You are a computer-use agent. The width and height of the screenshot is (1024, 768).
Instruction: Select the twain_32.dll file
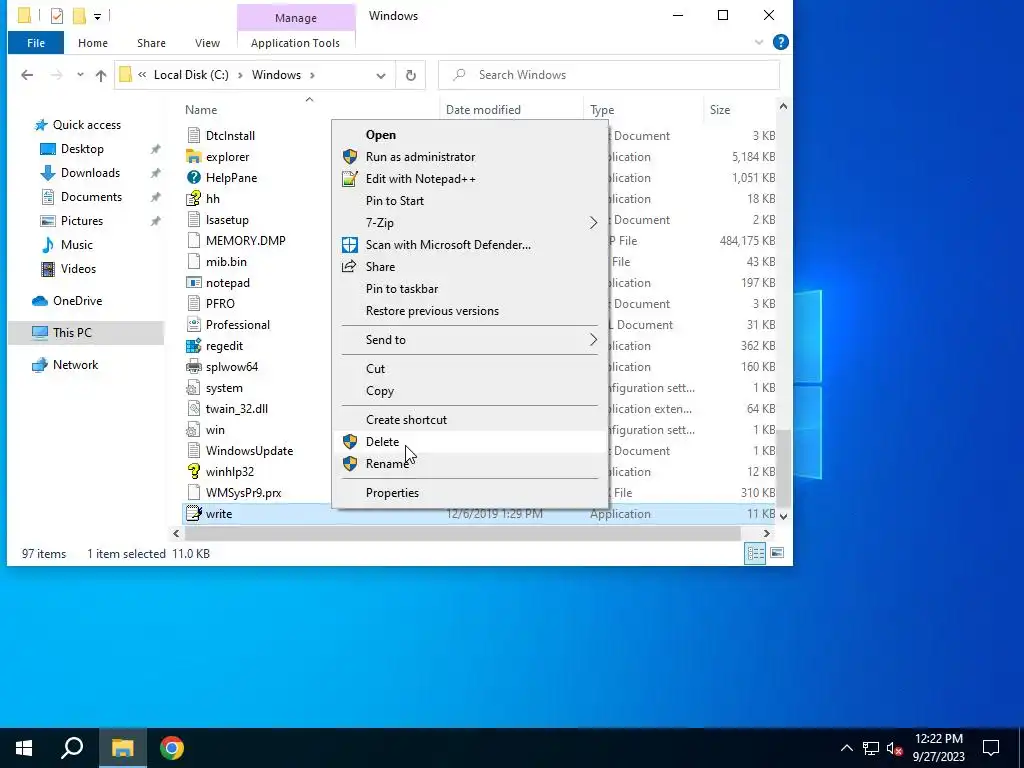pyautogui.click(x=236, y=409)
